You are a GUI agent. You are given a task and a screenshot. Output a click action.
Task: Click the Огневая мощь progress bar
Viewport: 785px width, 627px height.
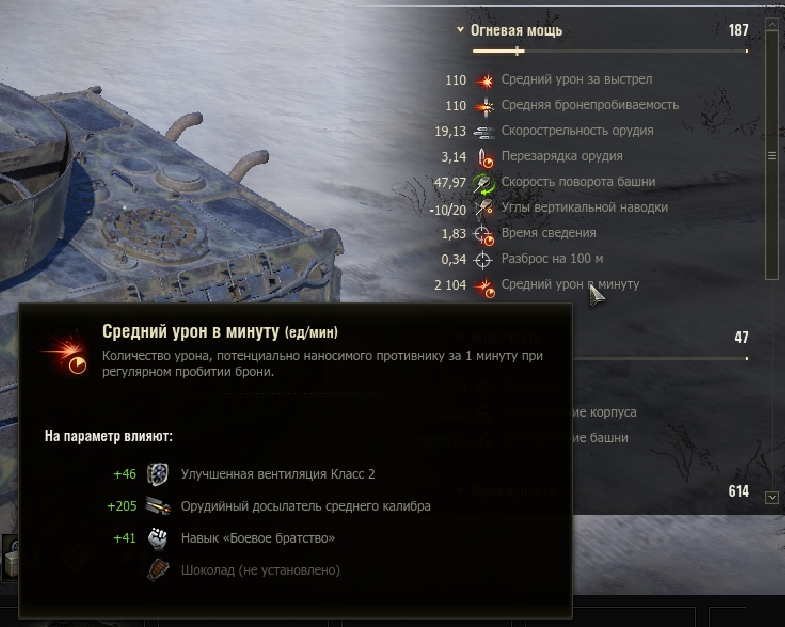[610, 51]
